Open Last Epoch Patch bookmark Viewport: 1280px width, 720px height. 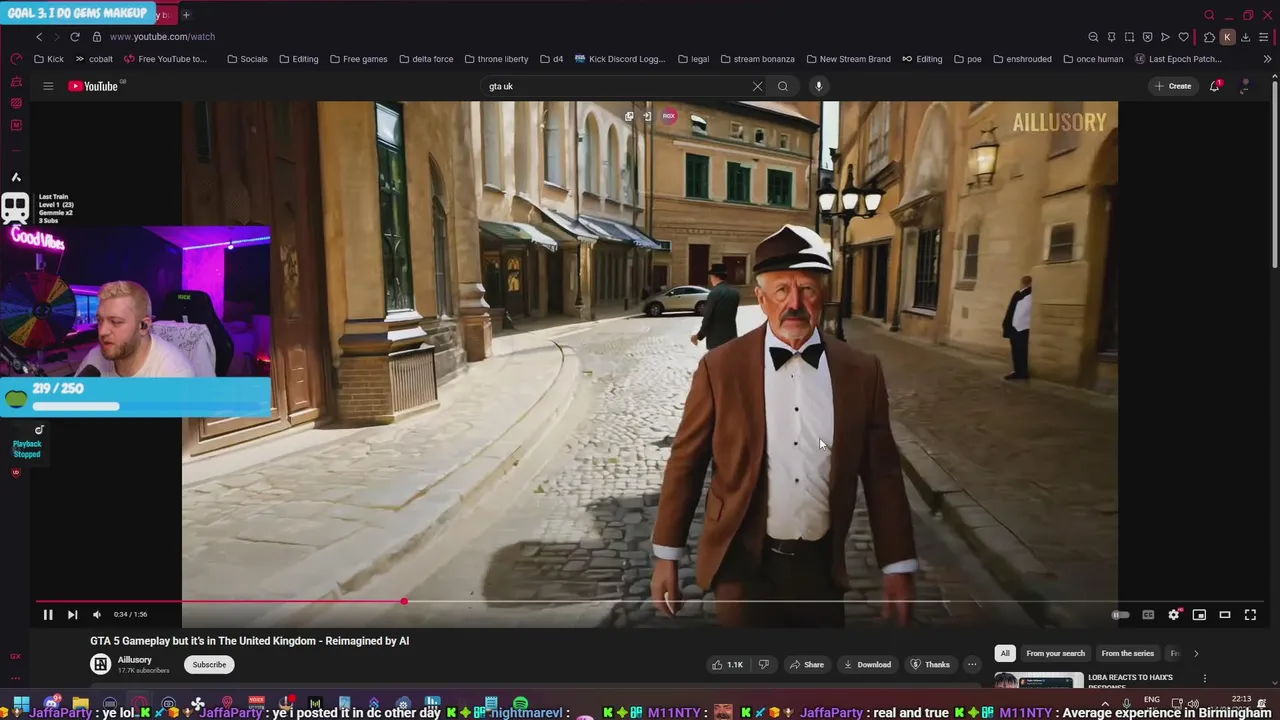pyautogui.click(x=1178, y=59)
